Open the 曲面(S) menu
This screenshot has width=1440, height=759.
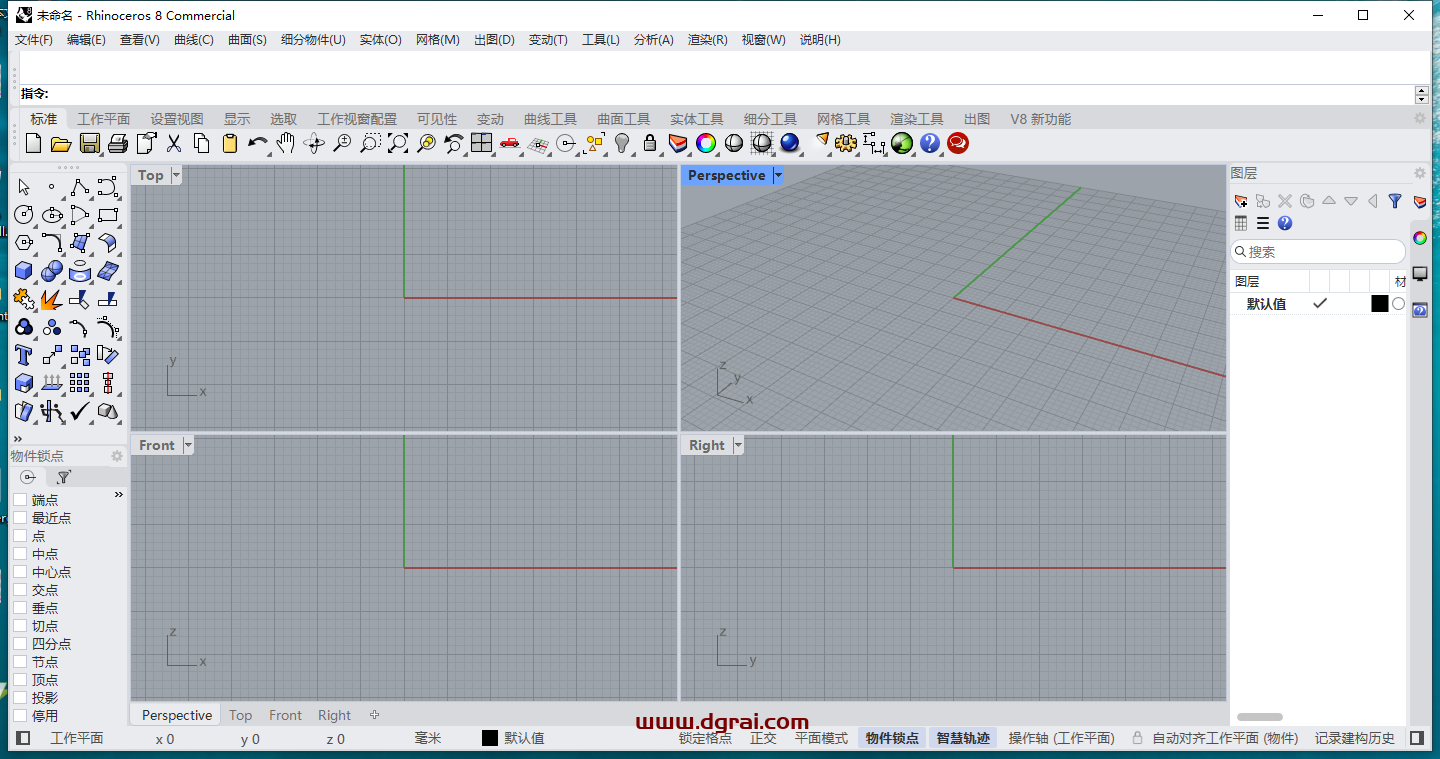point(247,40)
